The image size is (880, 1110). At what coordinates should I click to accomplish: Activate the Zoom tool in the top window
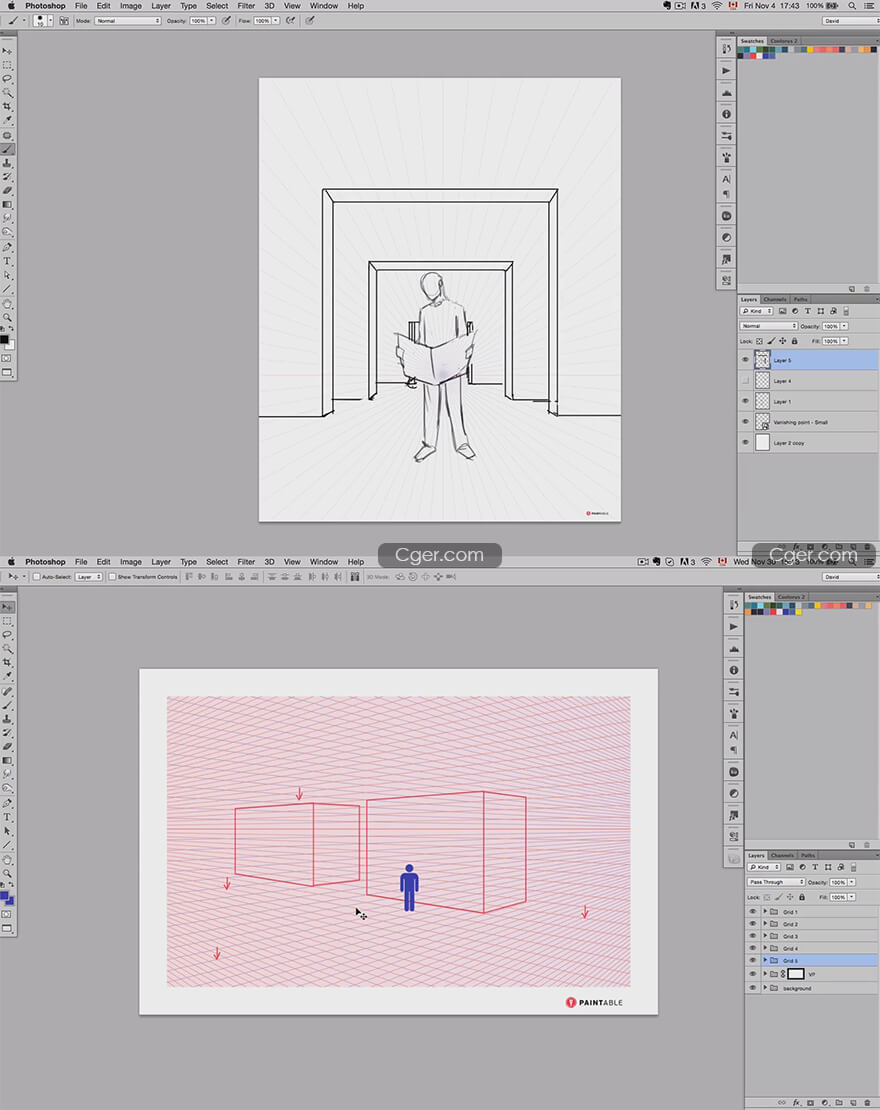coord(7,317)
